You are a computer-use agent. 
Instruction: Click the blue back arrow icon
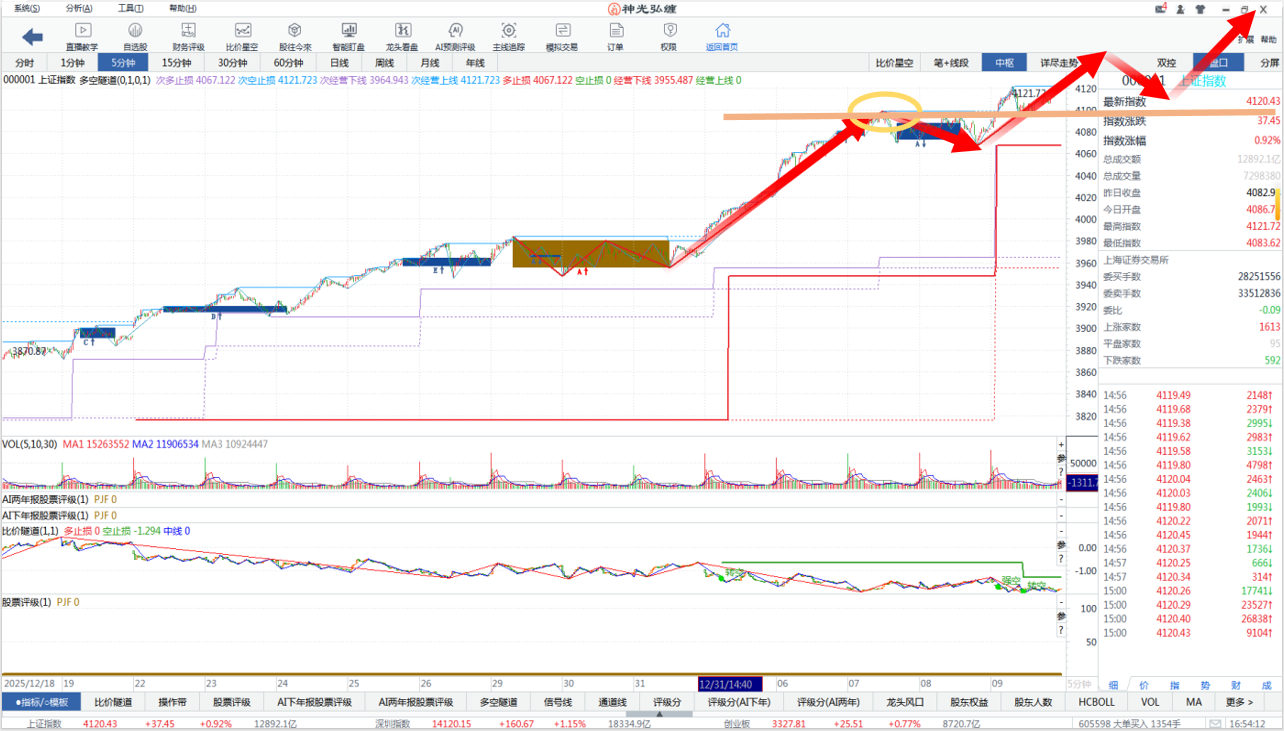coord(32,37)
